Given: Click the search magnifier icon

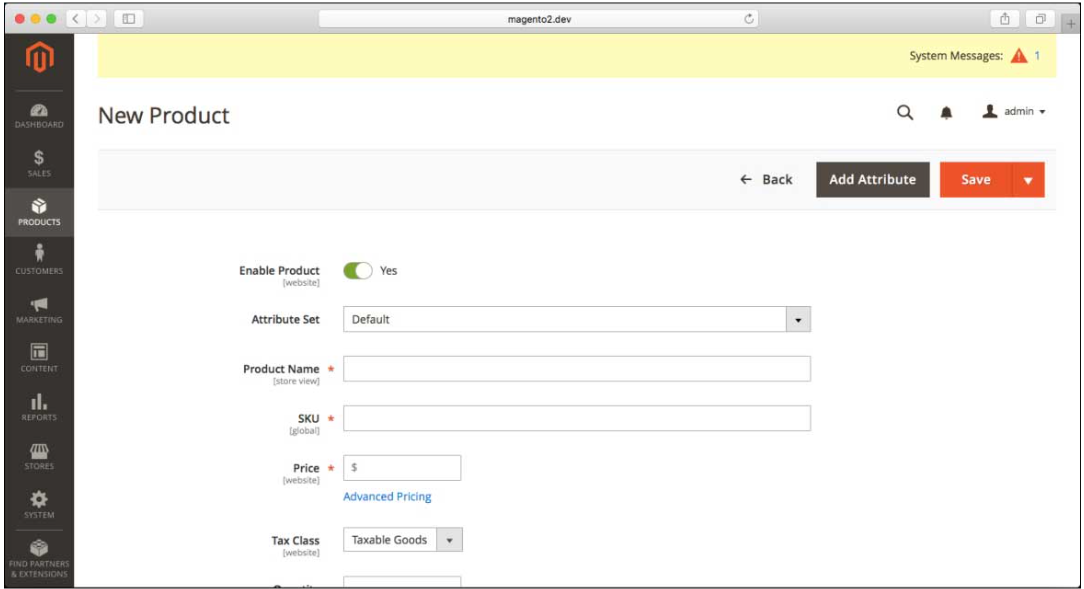Looking at the screenshot, I should (905, 113).
